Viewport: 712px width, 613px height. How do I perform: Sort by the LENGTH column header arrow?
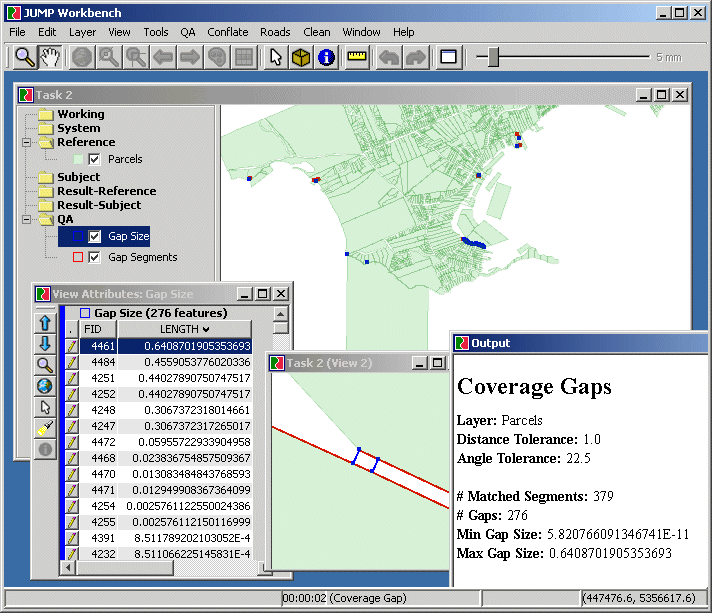[207, 329]
